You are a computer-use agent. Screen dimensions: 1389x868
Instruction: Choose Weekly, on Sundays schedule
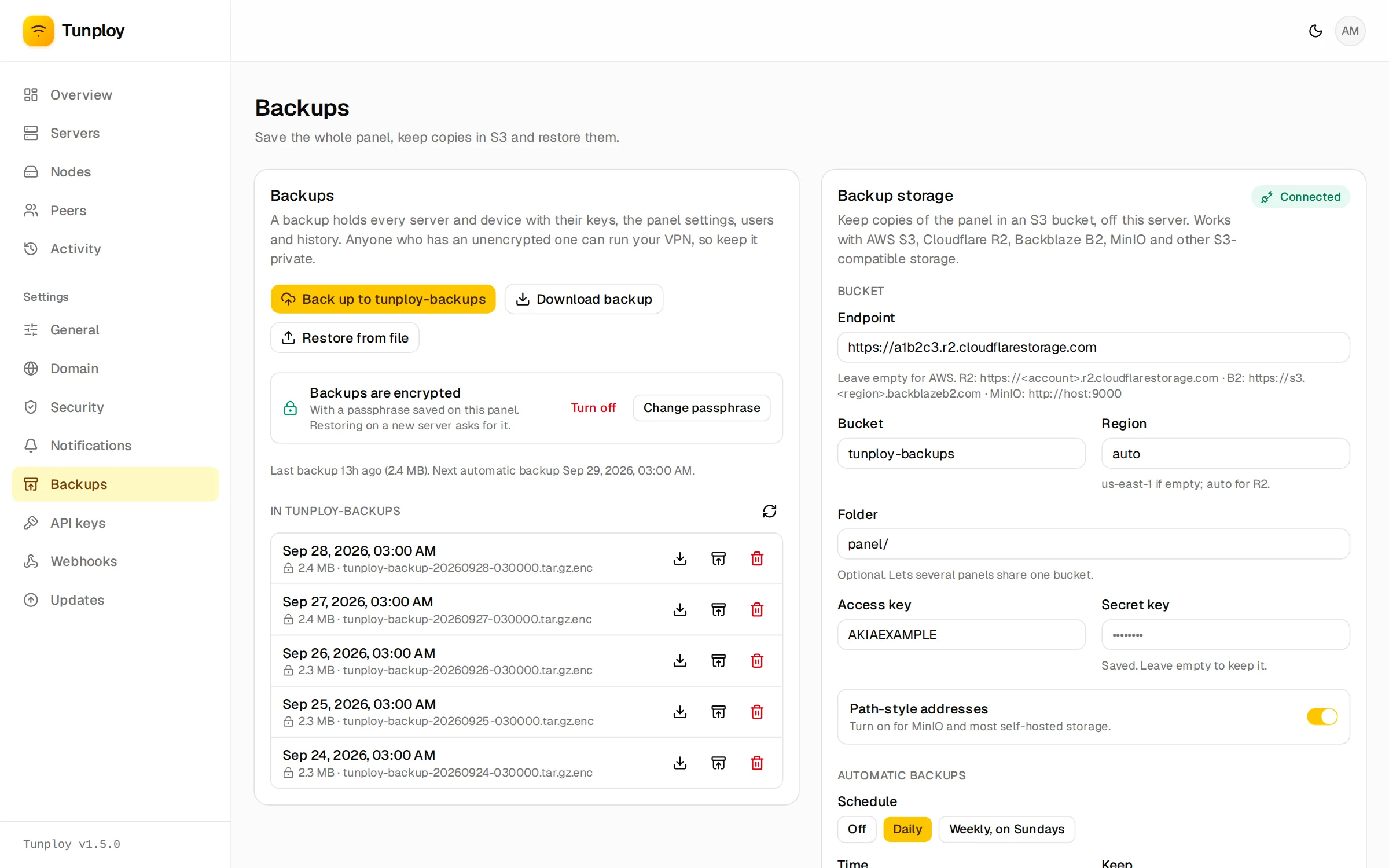tap(1006, 829)
